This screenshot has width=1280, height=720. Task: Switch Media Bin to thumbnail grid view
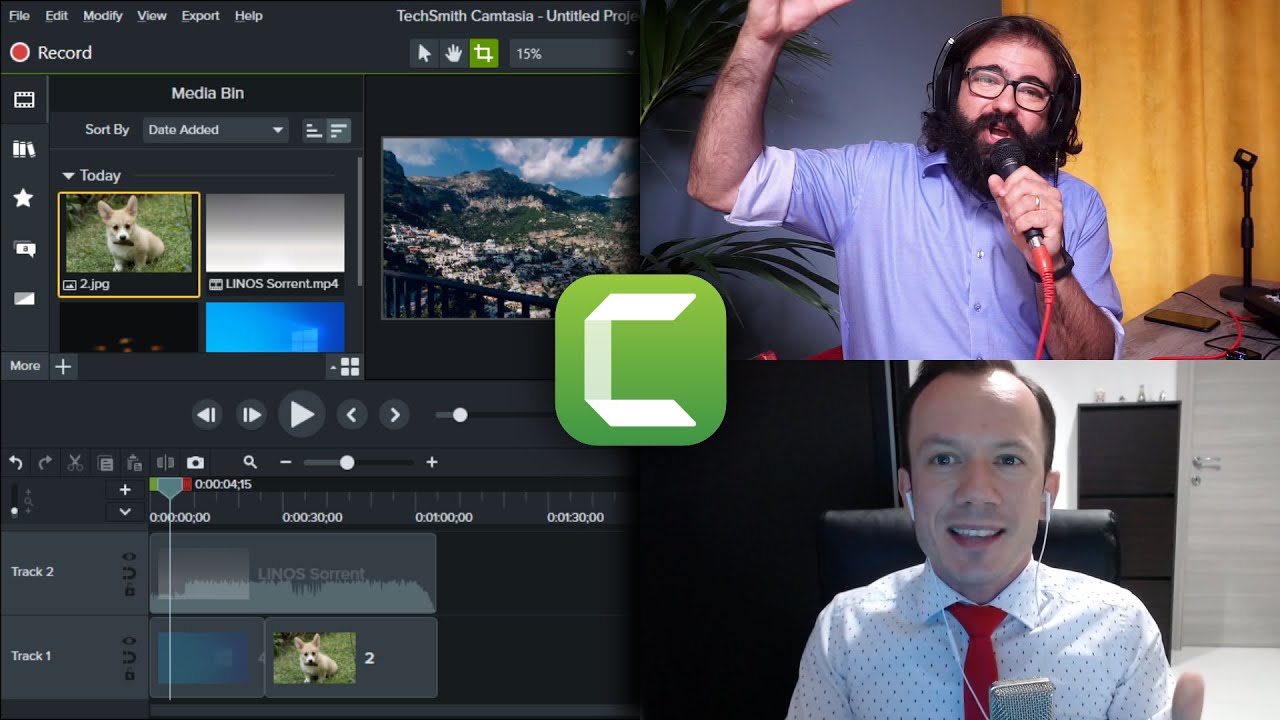(x=350, y=367)
